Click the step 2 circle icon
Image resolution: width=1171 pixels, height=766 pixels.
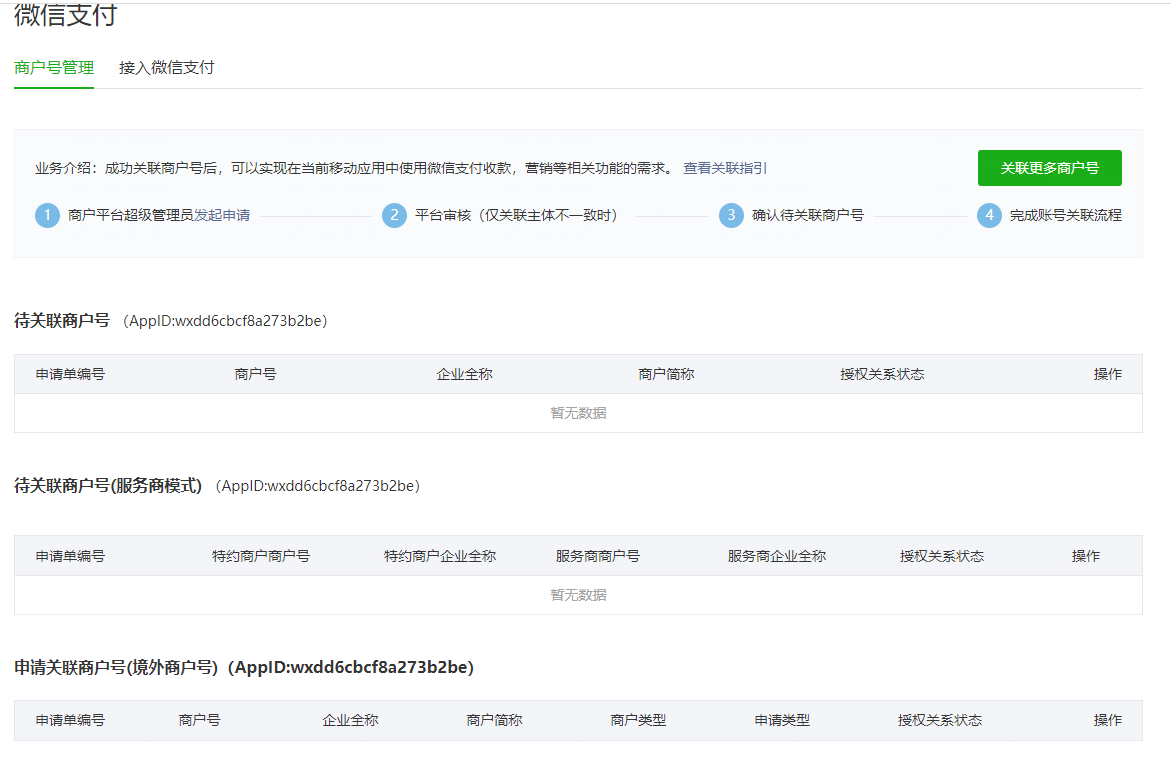[394, 216]
